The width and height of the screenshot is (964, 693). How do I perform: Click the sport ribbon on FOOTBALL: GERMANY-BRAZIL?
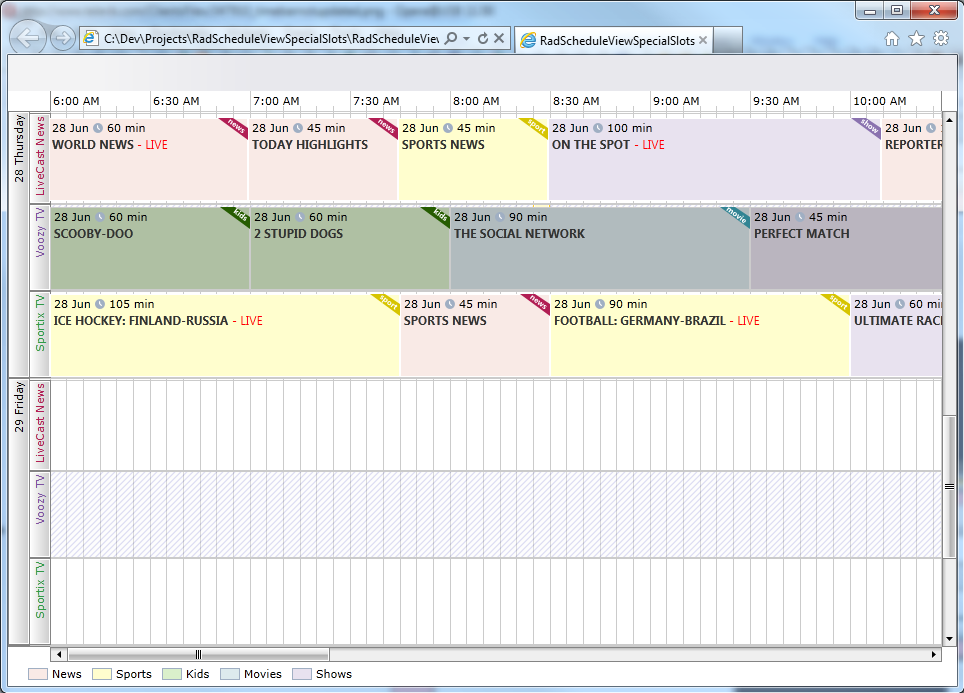(839, 302)
